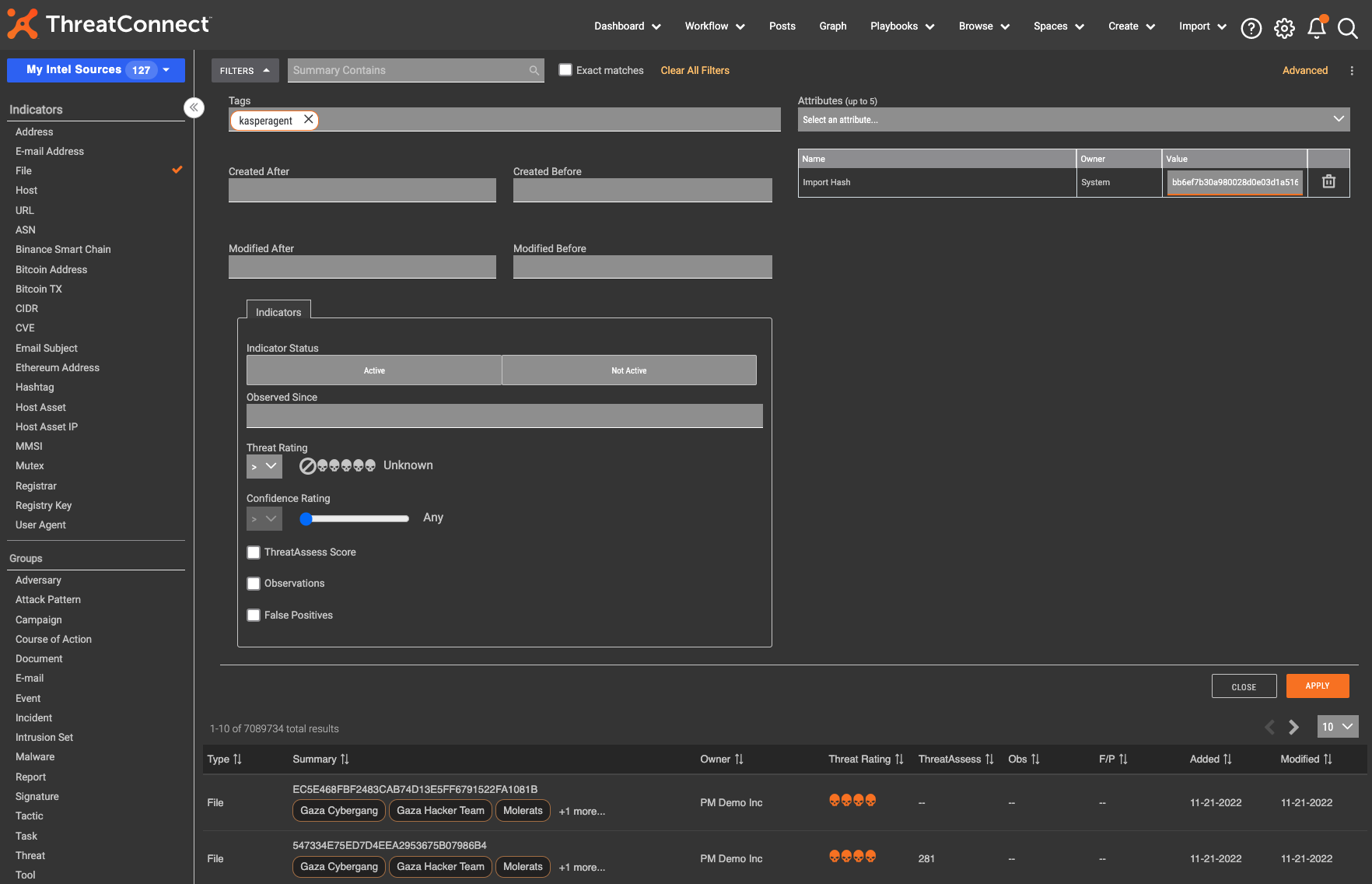Screen dimensions: 1372x884
Task: Open the Import menu
Action: click(x=1202, y=26)
